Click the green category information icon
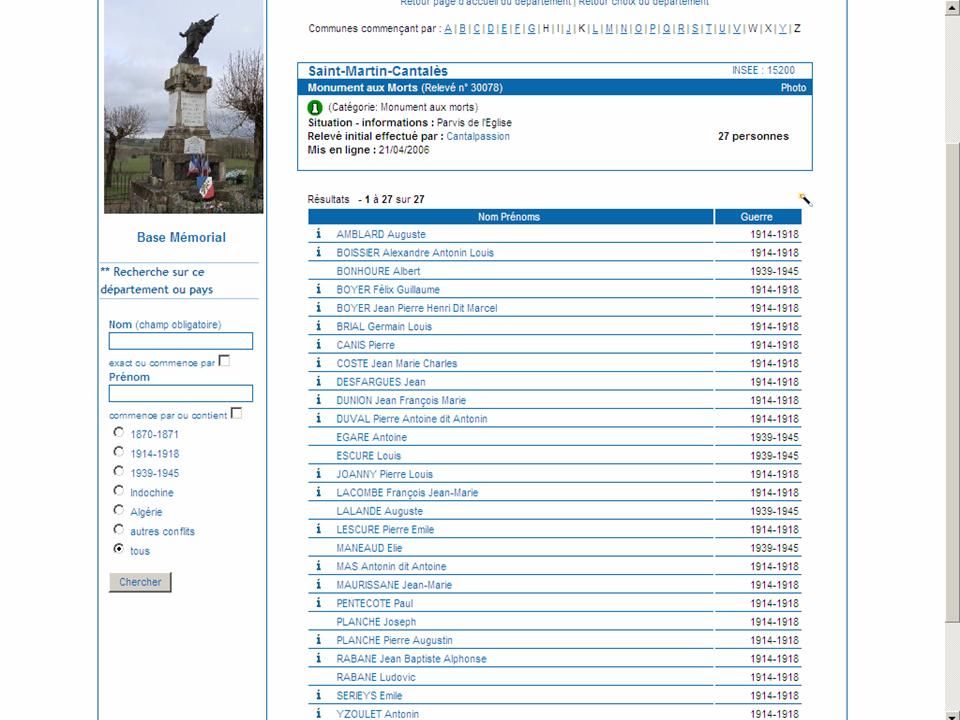Image resolution: width=960 pixels, height=720 pixels. pyautogui.click(x=315, y=107)
